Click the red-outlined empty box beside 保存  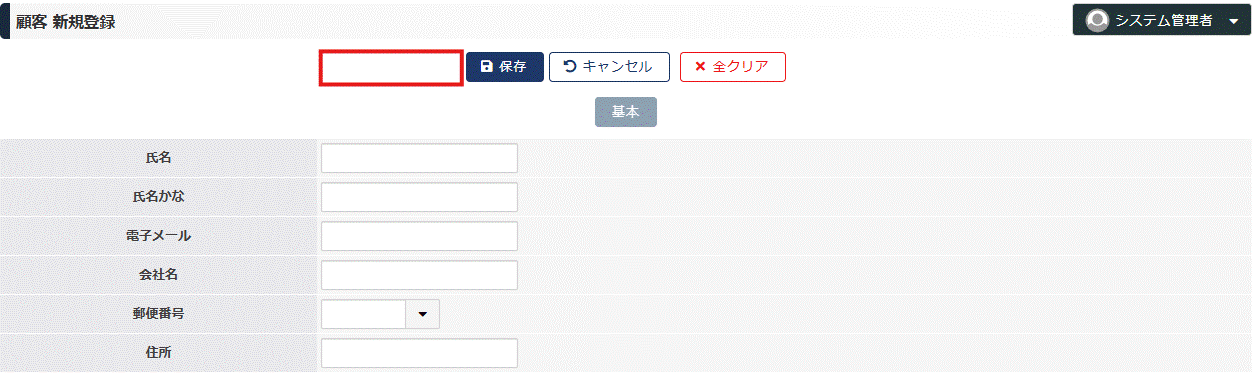click(x=391, y=67)
